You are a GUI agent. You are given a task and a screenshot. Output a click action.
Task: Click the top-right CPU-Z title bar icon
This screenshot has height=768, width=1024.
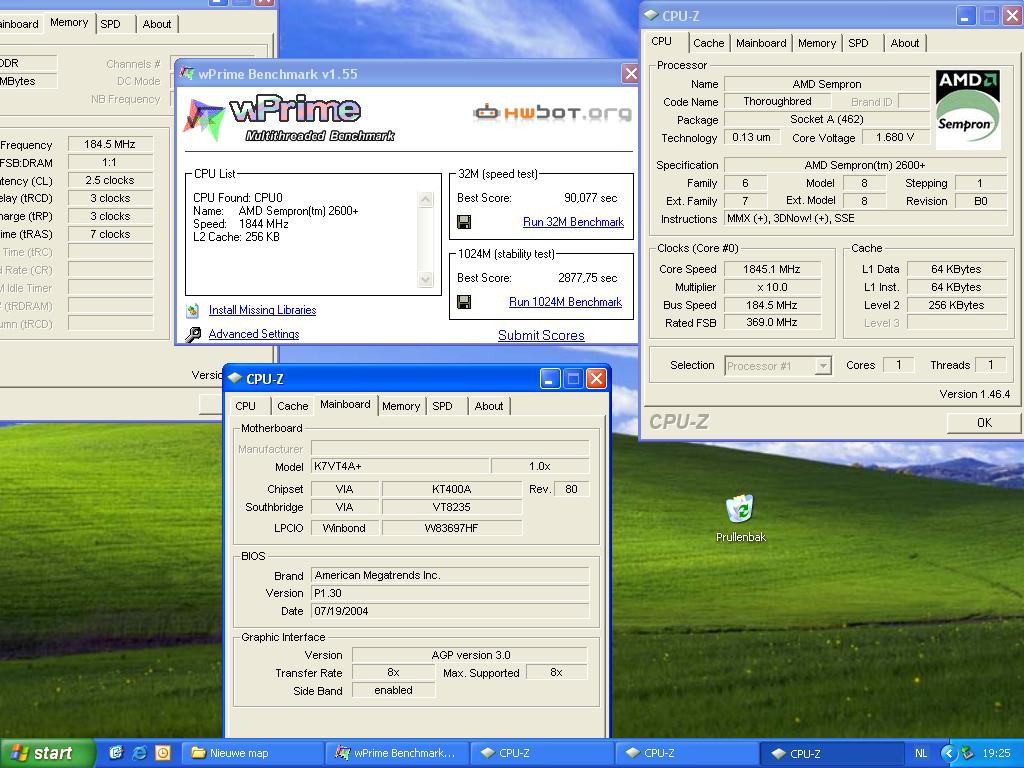650,15
